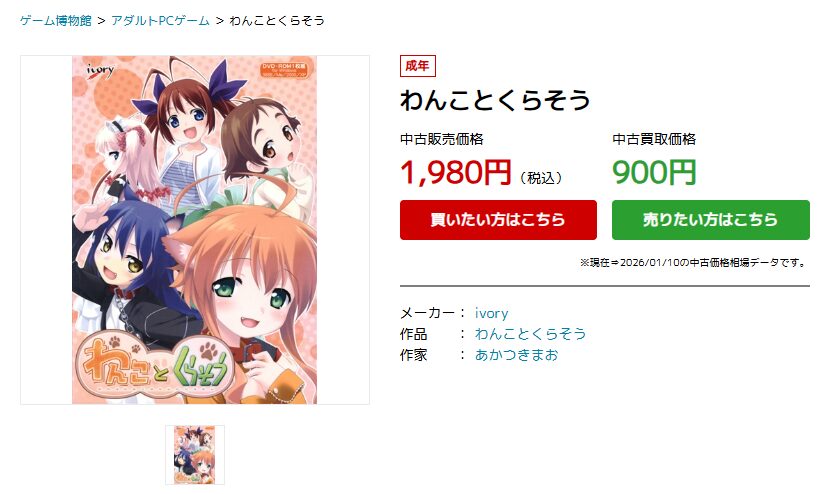
Task: Click the わんことくらそう title logo on the cover
Action: 157,365
